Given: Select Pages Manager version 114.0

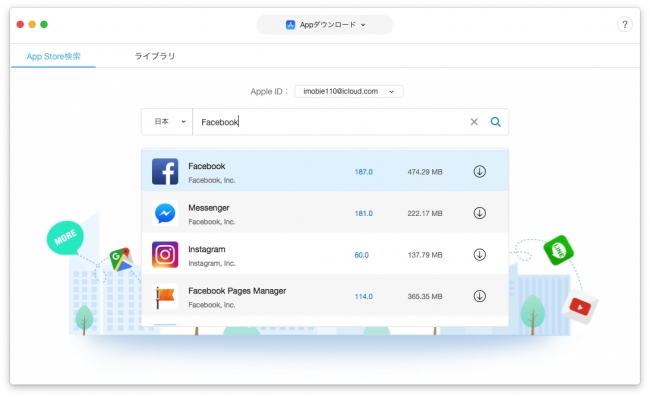Looking at the screenshot, I should (364, 296).
